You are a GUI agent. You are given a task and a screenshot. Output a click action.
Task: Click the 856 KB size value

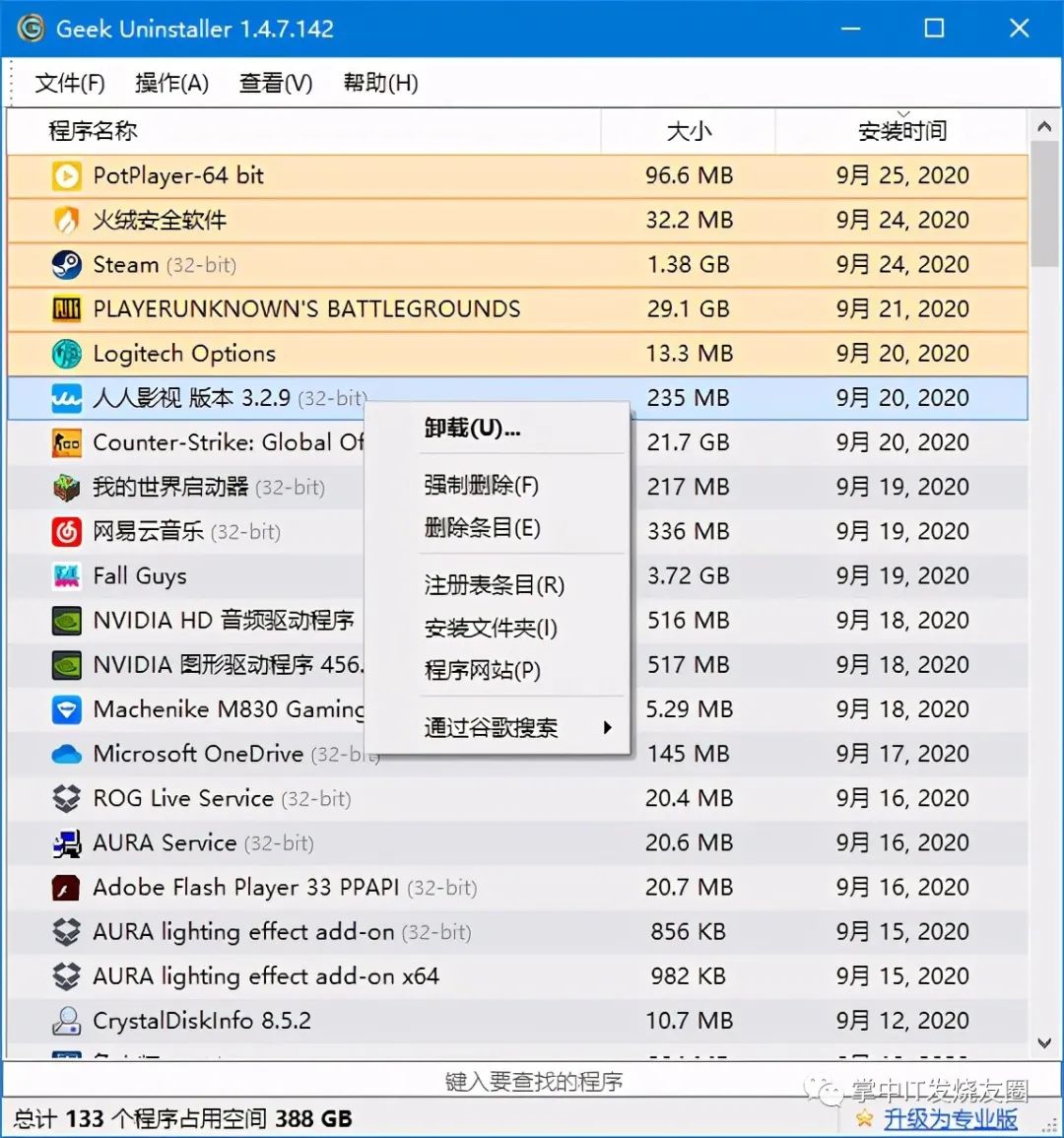(688, 932)
